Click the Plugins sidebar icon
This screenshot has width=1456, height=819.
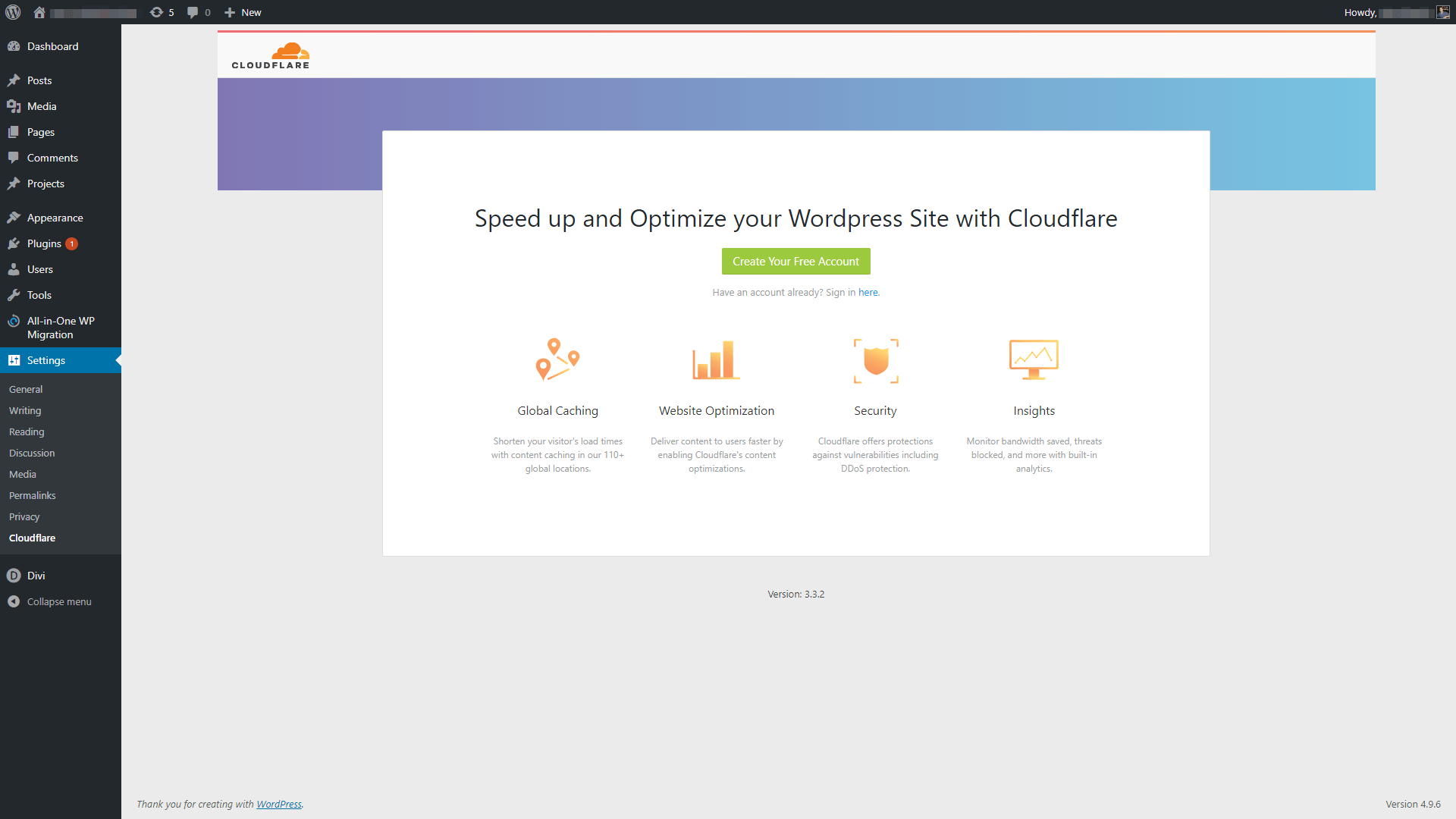click(15, 243)
